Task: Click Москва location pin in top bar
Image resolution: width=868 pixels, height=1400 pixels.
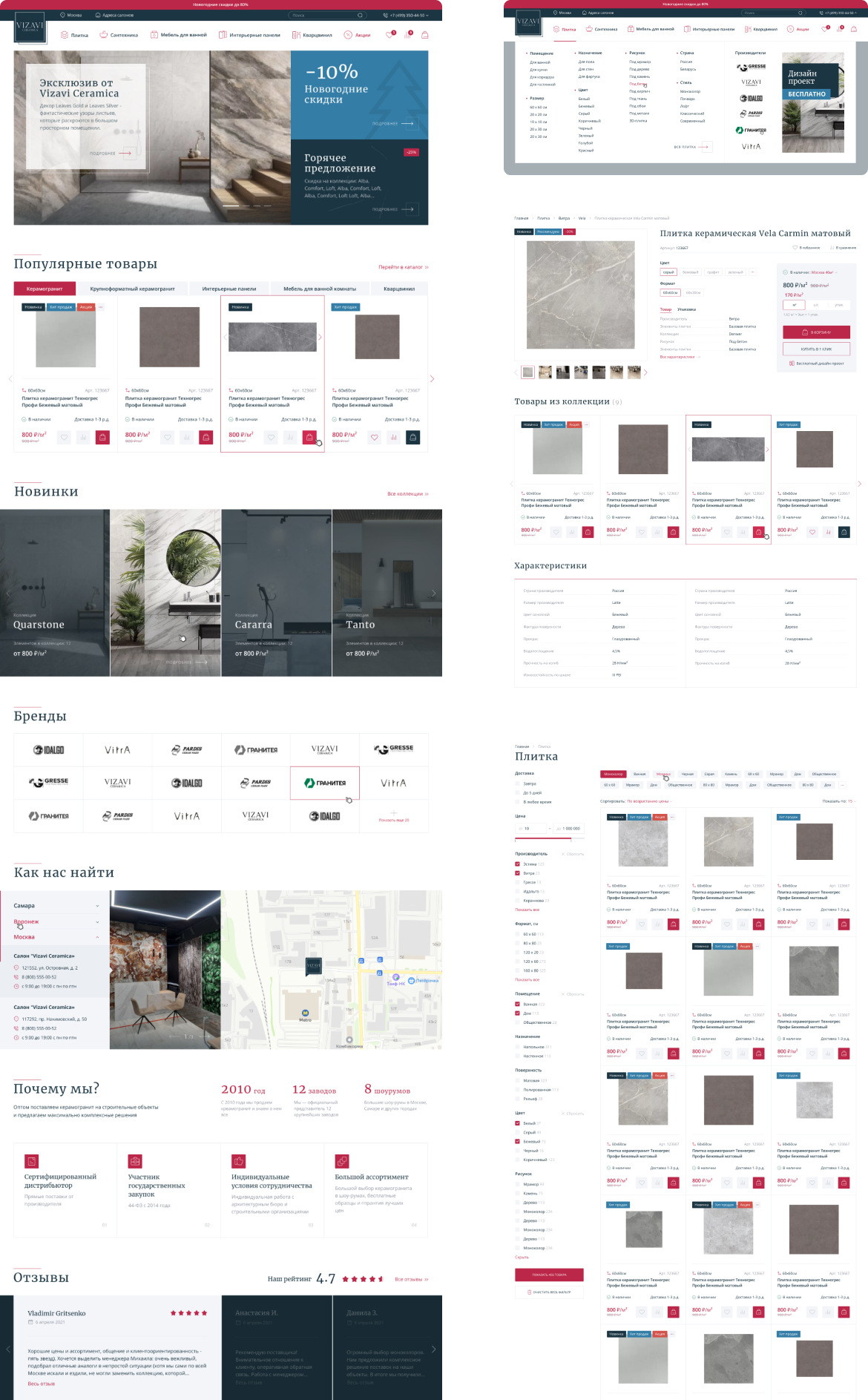Action: pos(63,15)
